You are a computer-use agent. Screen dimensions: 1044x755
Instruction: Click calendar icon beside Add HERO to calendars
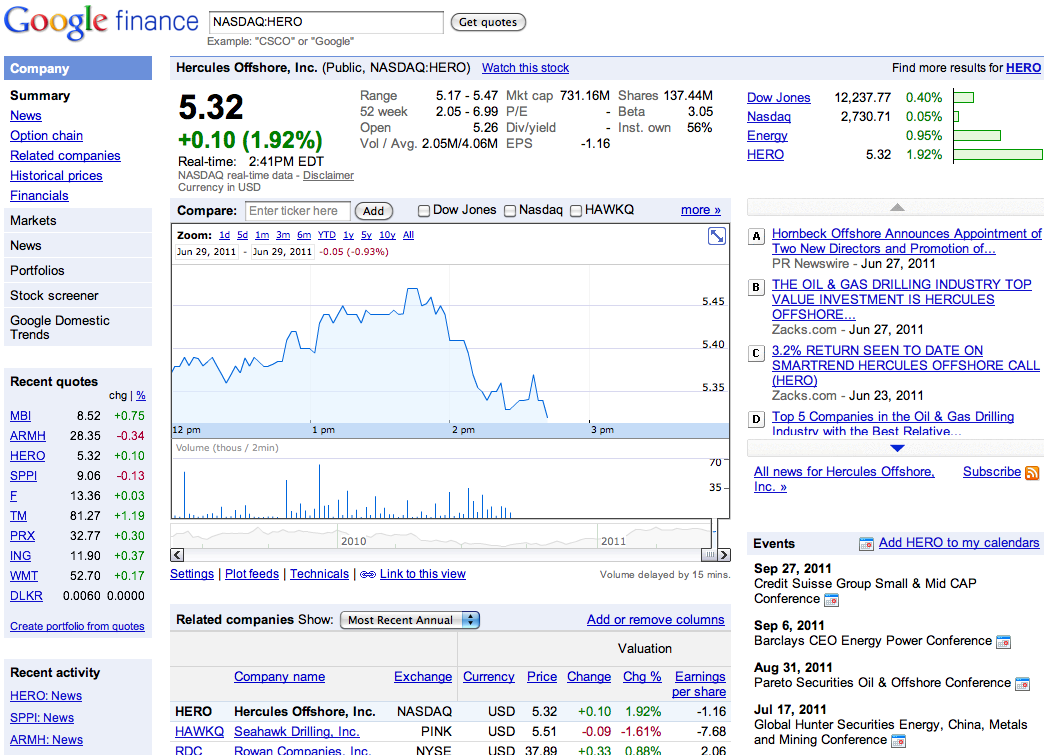866,544
